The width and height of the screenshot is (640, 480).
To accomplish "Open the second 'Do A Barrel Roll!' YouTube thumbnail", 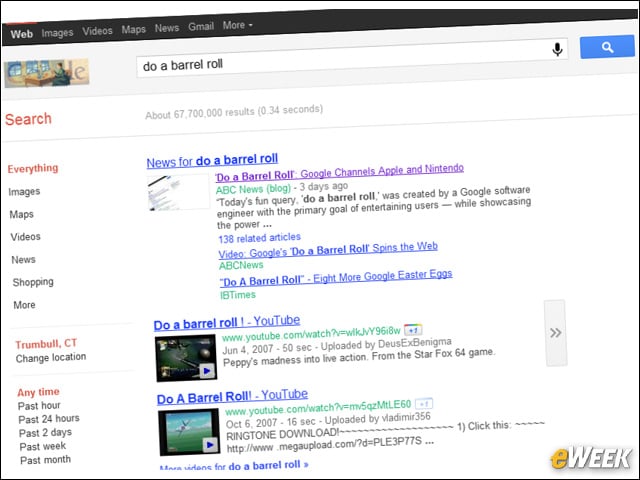I will point(189,432).
